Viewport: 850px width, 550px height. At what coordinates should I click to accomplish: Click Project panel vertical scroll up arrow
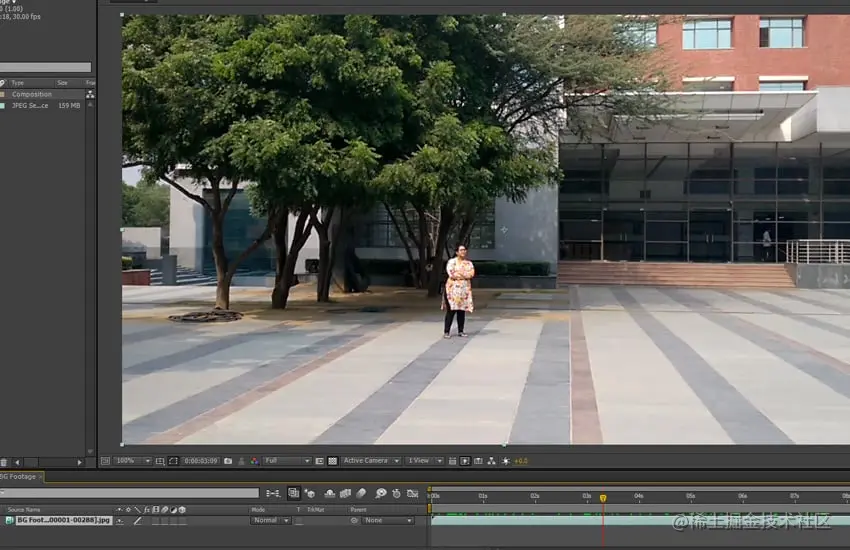(x=90, y=105)
